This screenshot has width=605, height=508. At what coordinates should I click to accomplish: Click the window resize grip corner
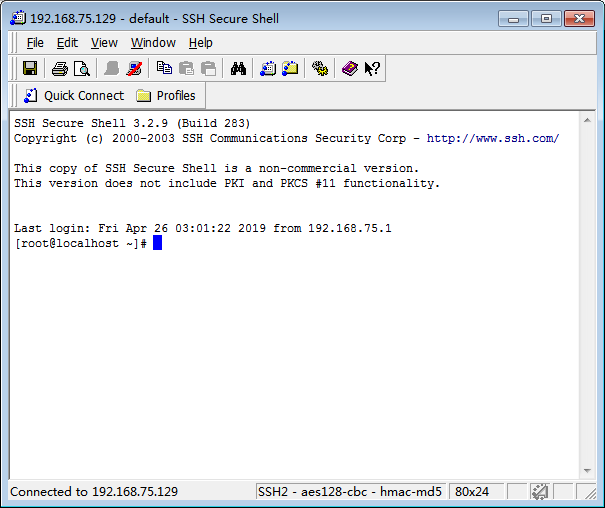(590, 493)
